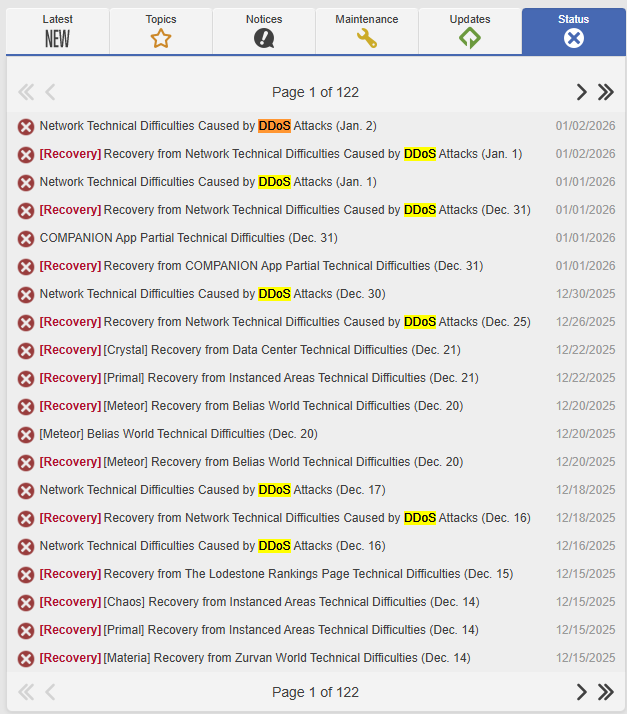Open the Updates tab
627x714 pixels.
(470, 31)
